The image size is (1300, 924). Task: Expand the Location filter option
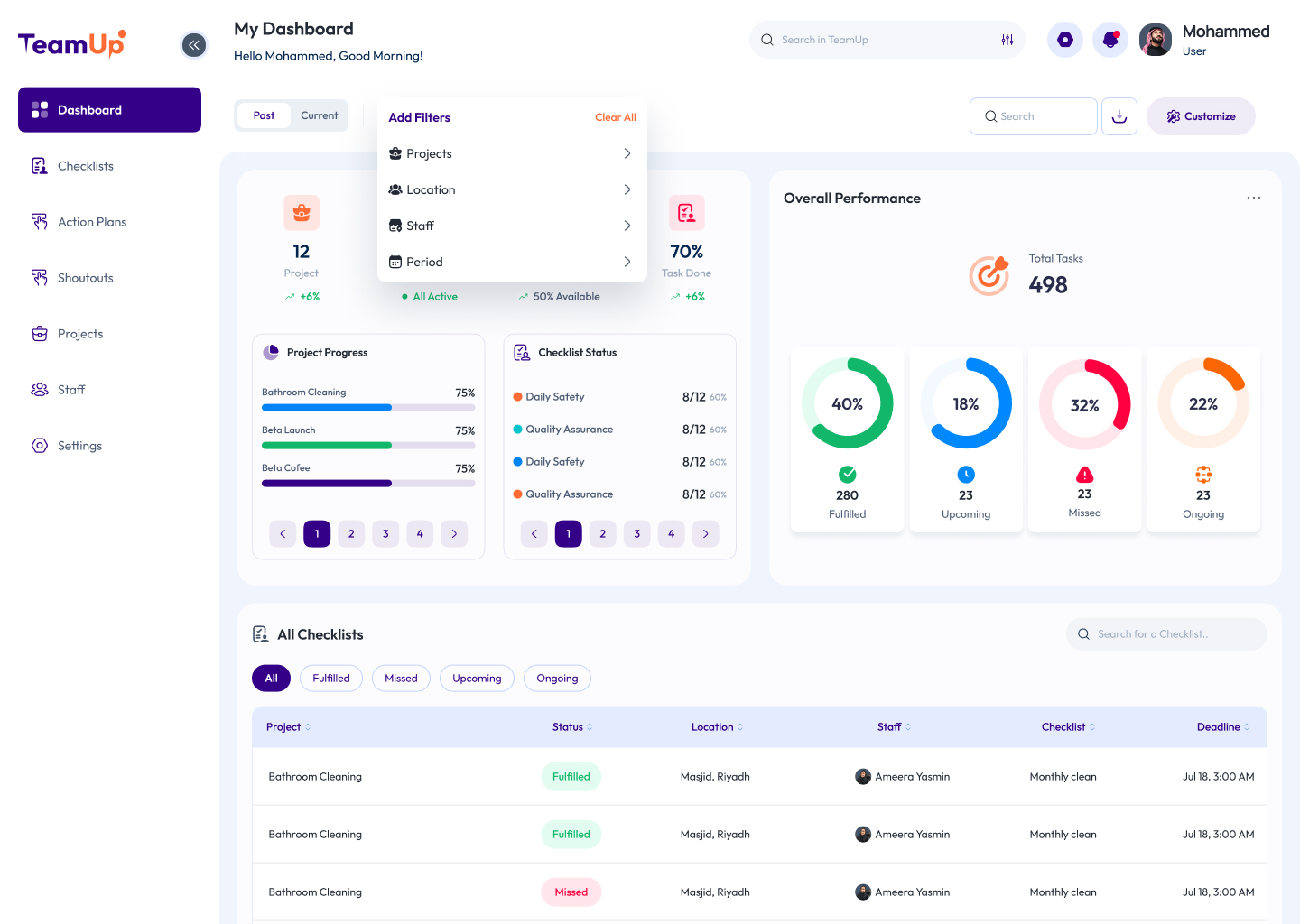(x=511, y=189)
